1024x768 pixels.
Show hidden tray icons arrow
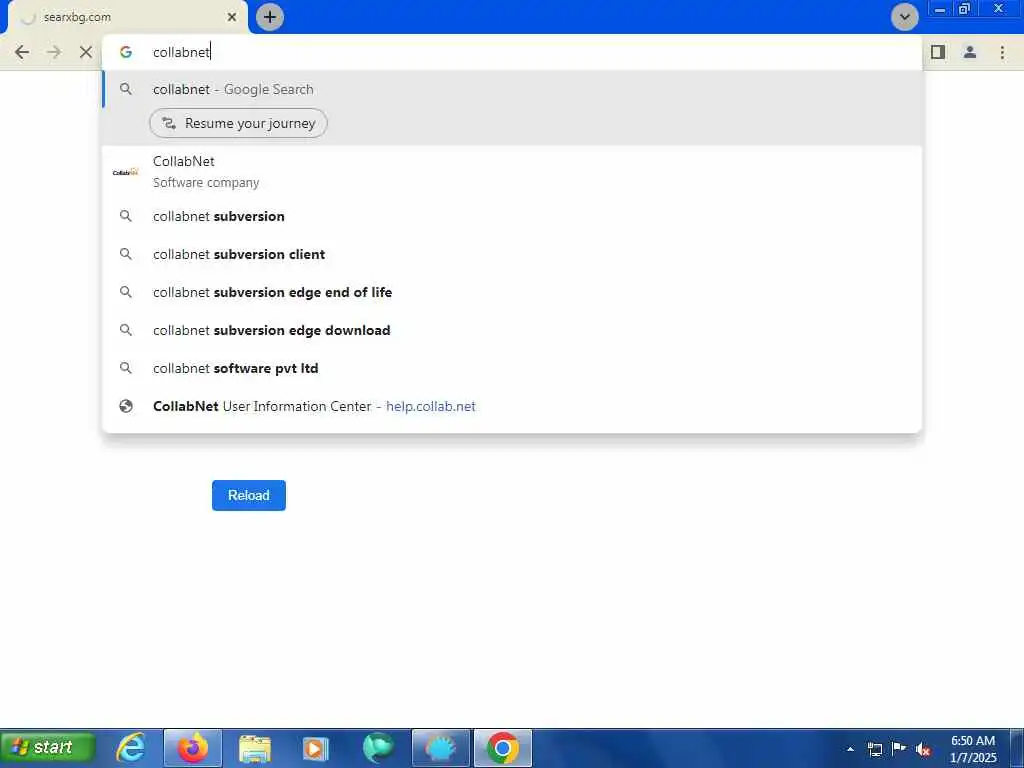pos(850,749)
